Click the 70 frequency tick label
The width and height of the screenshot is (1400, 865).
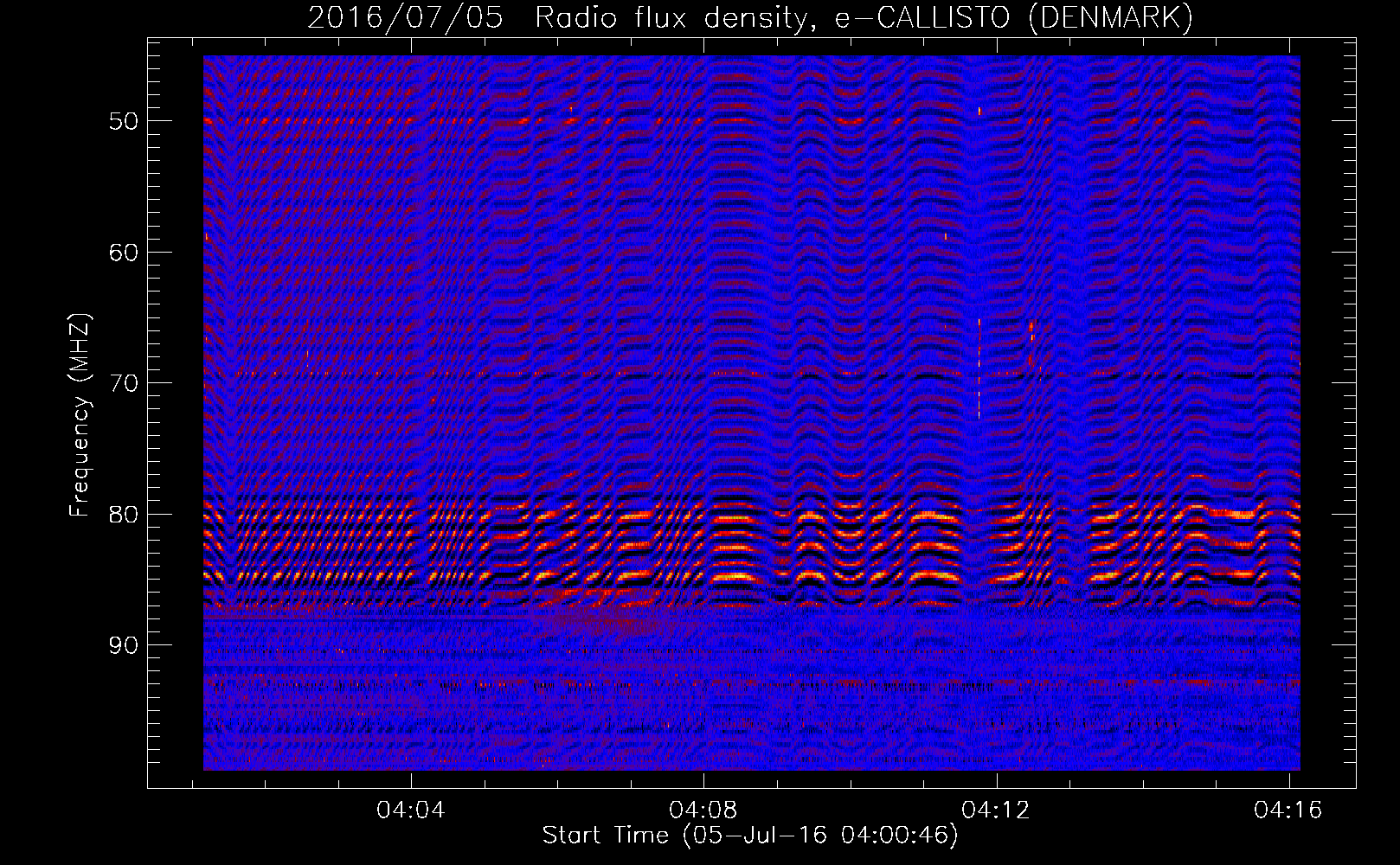click(x=123, y=383)
